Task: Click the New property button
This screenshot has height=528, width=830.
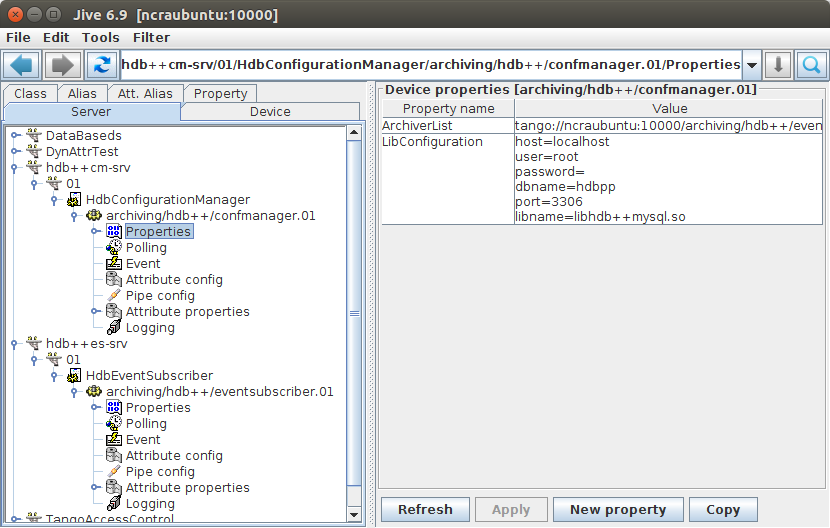Action: pos(618,509)
